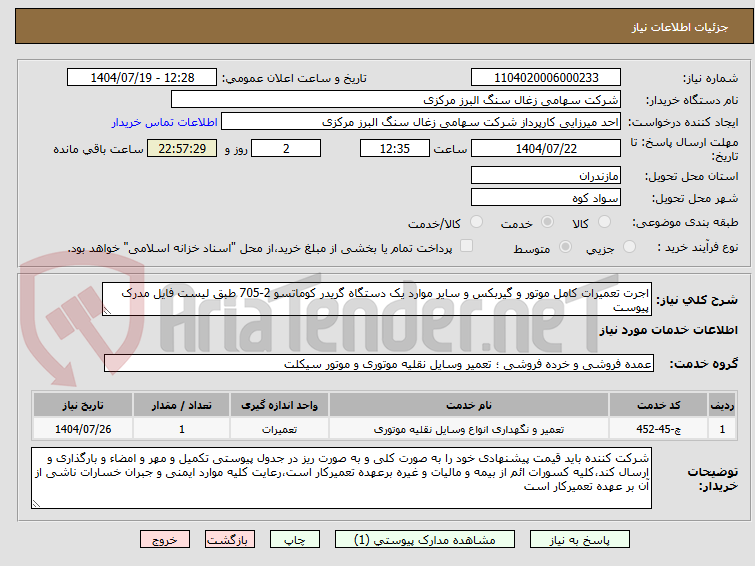Select the خدمت radio button
This screenshot has height=566, width=755.
click(x=547, y=222)
